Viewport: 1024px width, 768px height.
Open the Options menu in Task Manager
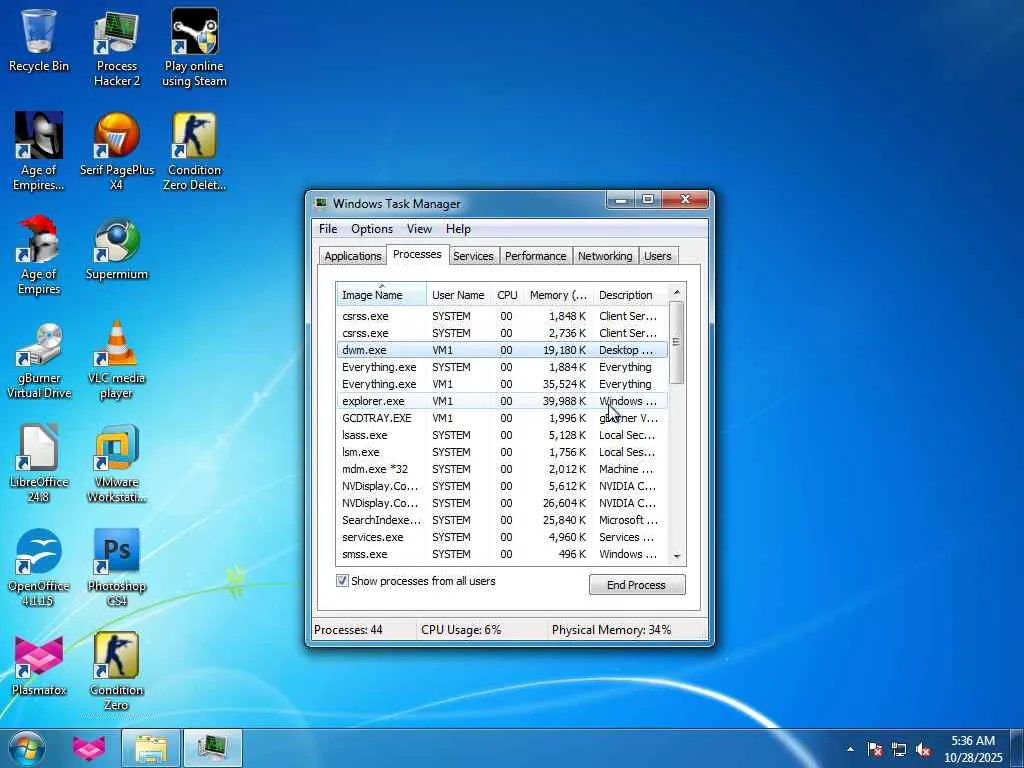(x=371, y=229)
